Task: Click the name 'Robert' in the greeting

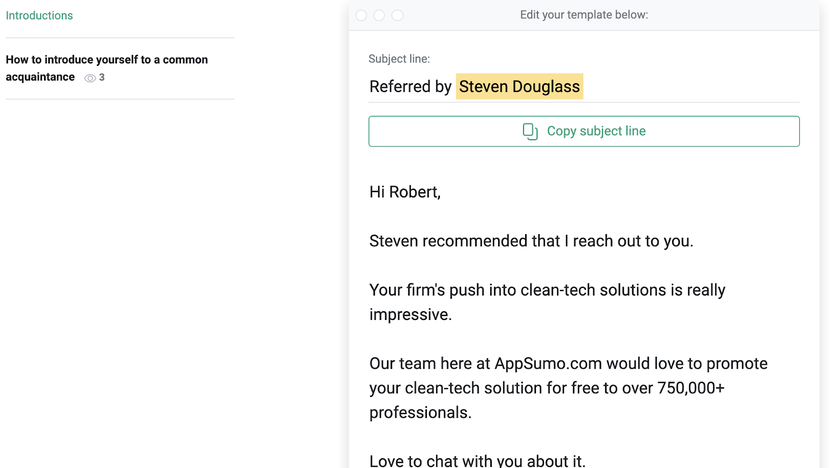Action: tap(414, 192)
